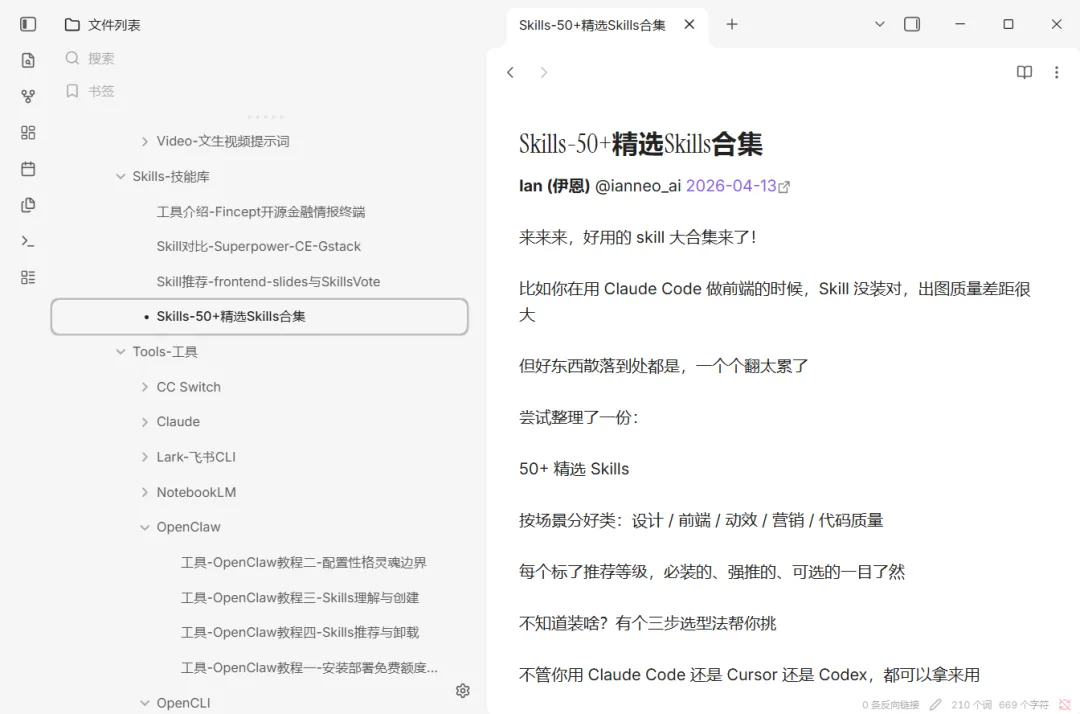Toggle the right sidebar panel icon
Image resolution: width=1080 pixels, height=714 pixels.
click(912, 24)
